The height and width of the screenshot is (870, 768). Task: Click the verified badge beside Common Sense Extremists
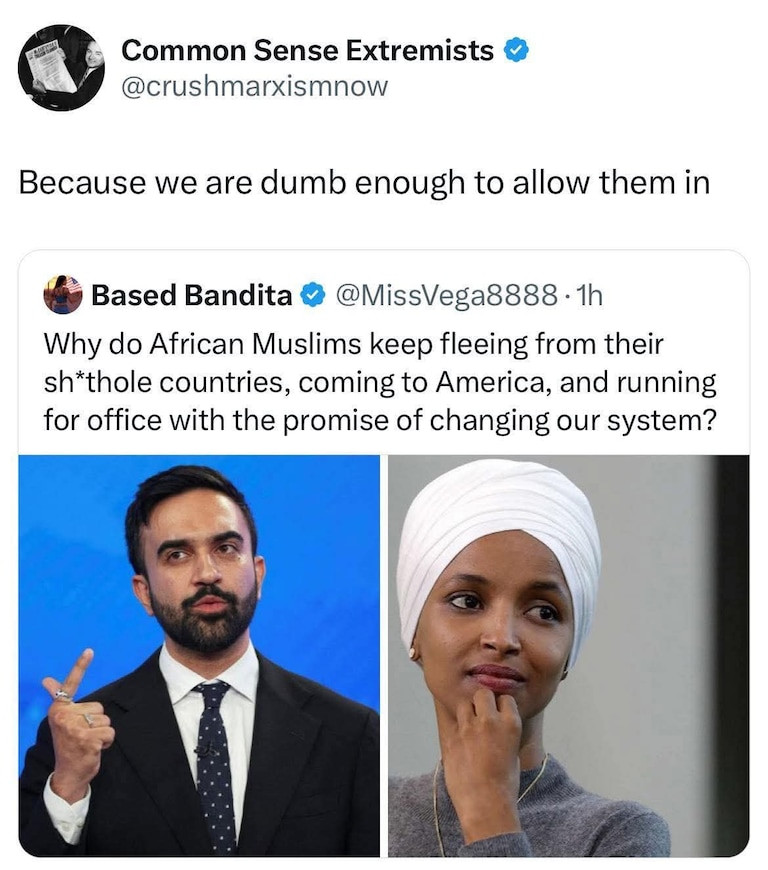(x=516, y=50)
